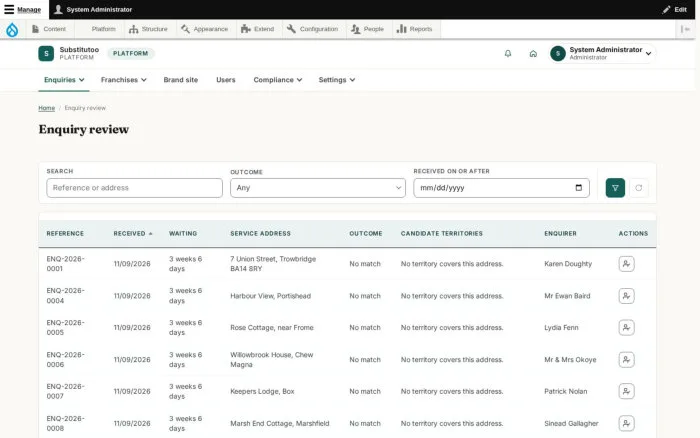
Task: Expand the Enquiries nav dropdown
Action: [x=64, y=80]
